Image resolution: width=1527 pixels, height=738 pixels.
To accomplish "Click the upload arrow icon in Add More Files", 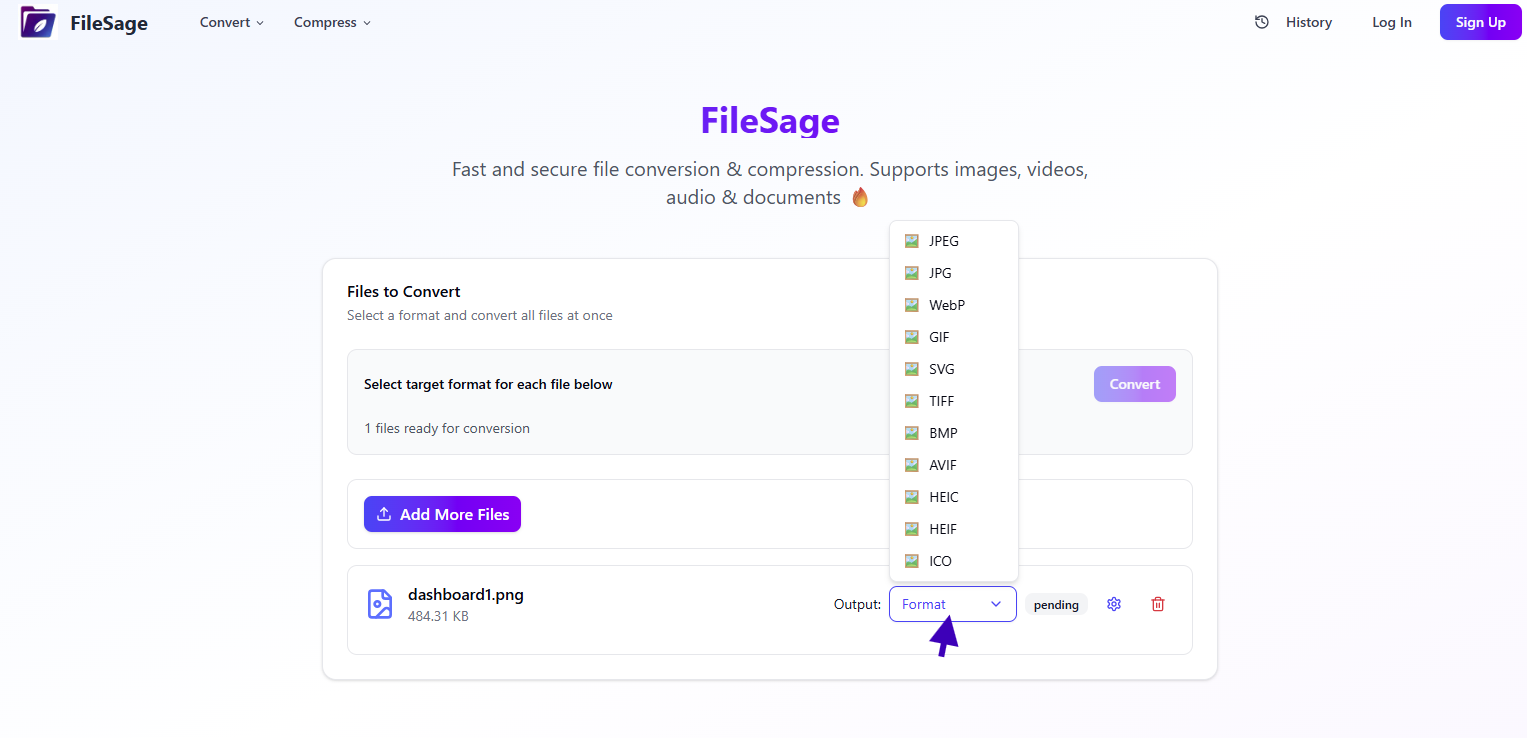I will click(384, 514).
